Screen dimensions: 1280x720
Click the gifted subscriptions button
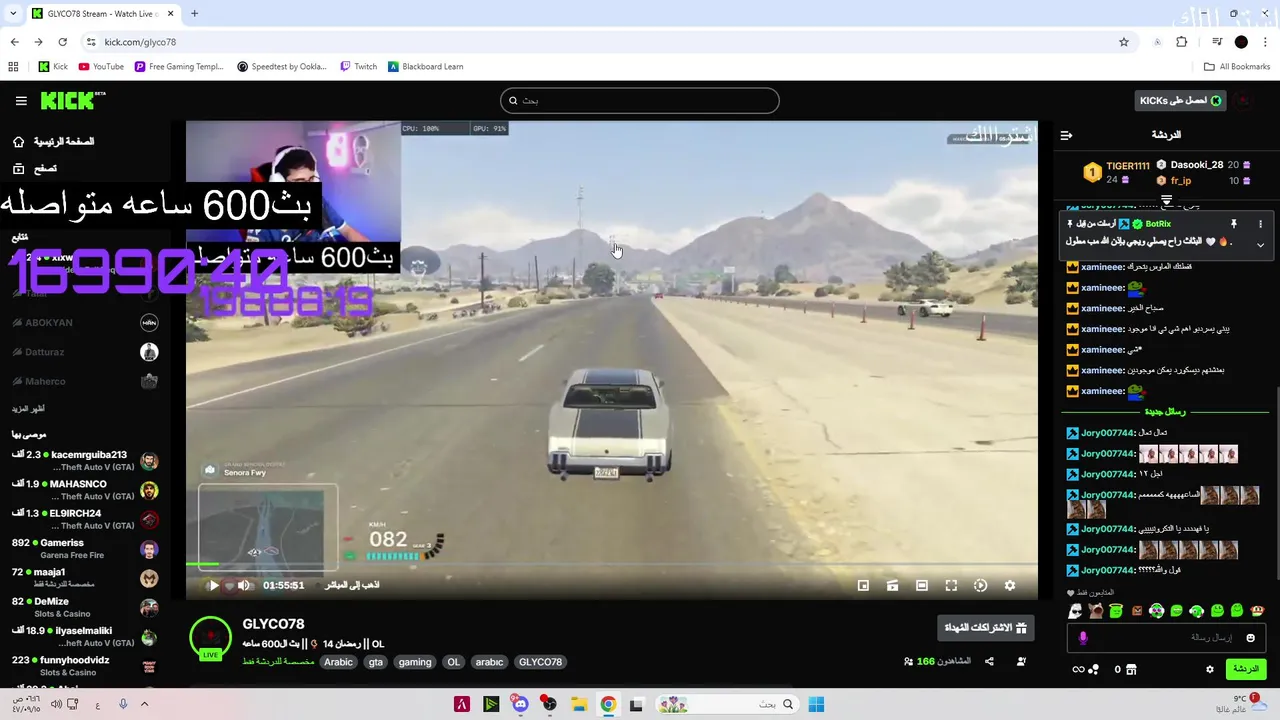(x=985, y=627)
